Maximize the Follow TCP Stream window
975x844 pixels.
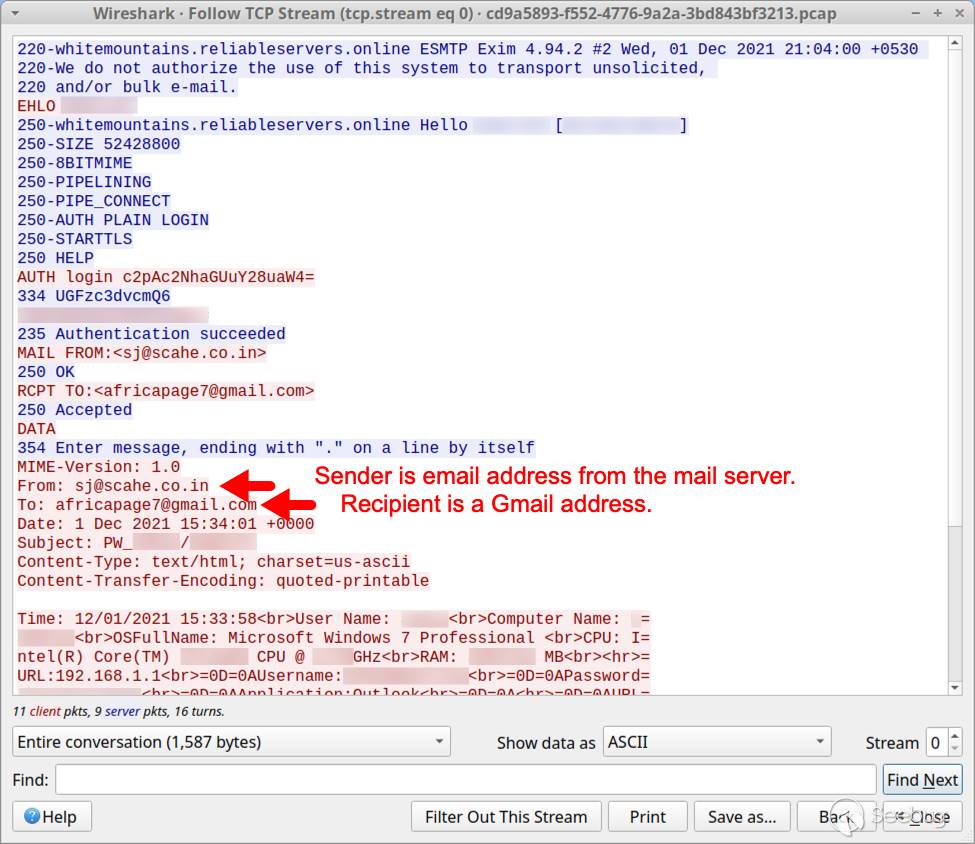click(937, 13)
